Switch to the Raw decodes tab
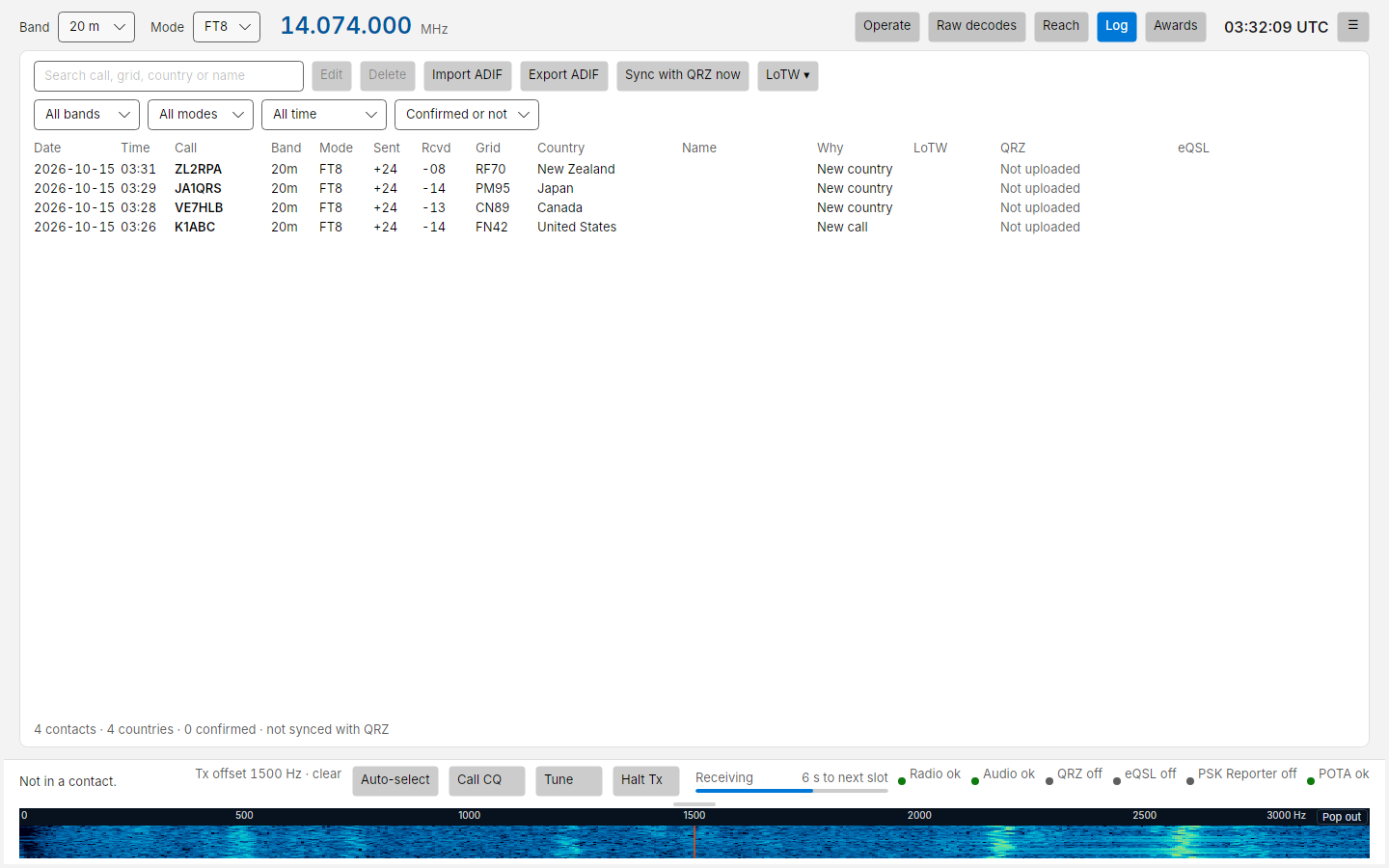The width and height of the screenshot is (1389, 868). click(x=976, y=26)
